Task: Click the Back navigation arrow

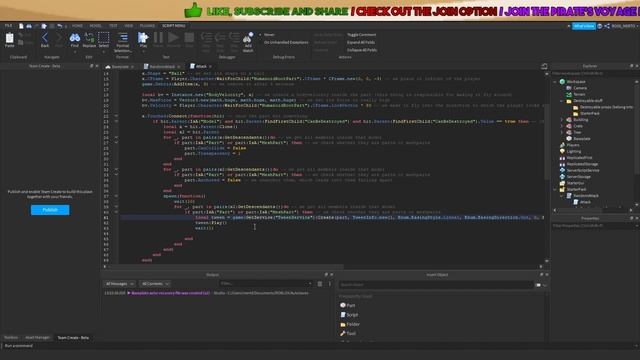Action: 44,38
